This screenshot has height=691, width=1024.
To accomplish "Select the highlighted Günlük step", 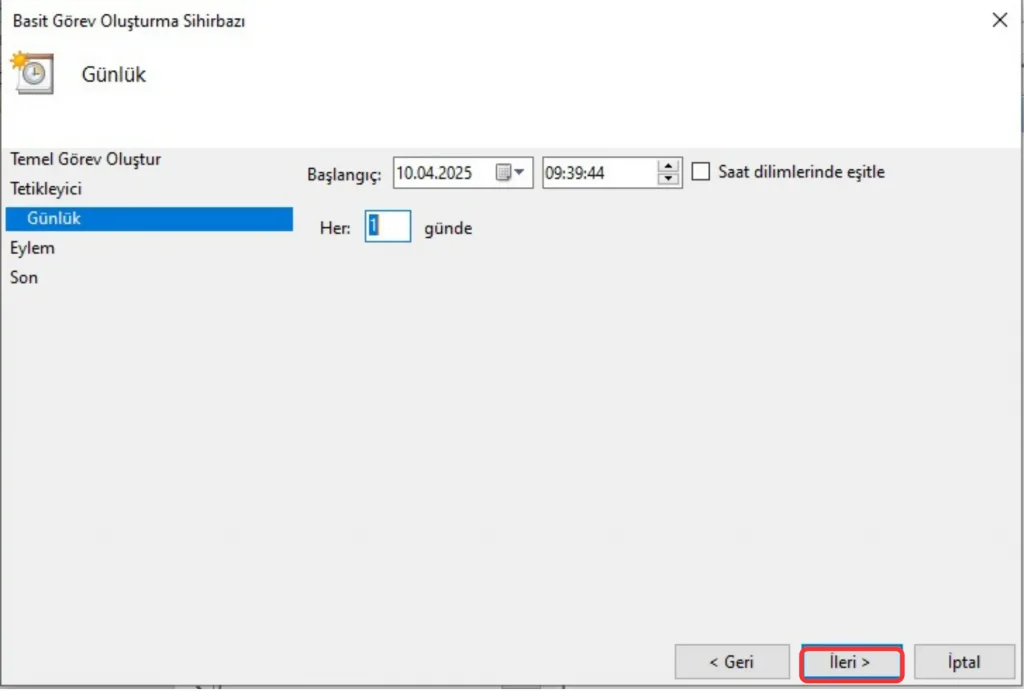I will pyautogui.click(x=149, y=219).
